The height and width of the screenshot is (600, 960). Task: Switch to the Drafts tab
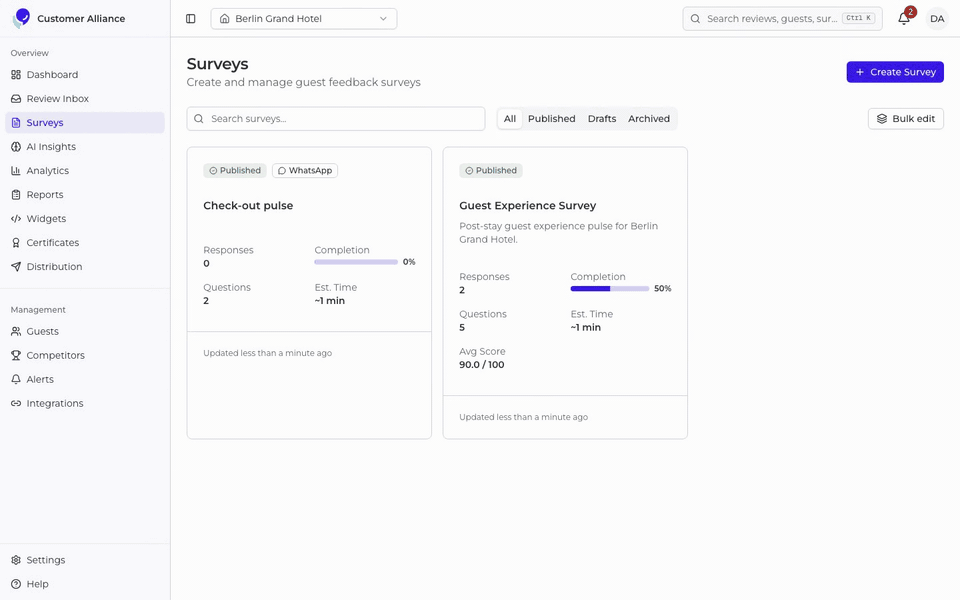(602, 119)
